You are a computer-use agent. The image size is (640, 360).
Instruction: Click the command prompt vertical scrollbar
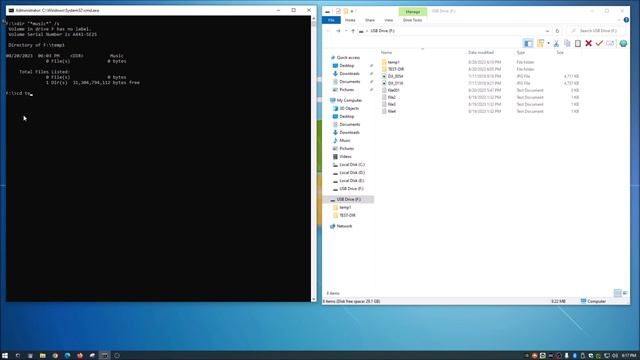click(x=313, y=159)
